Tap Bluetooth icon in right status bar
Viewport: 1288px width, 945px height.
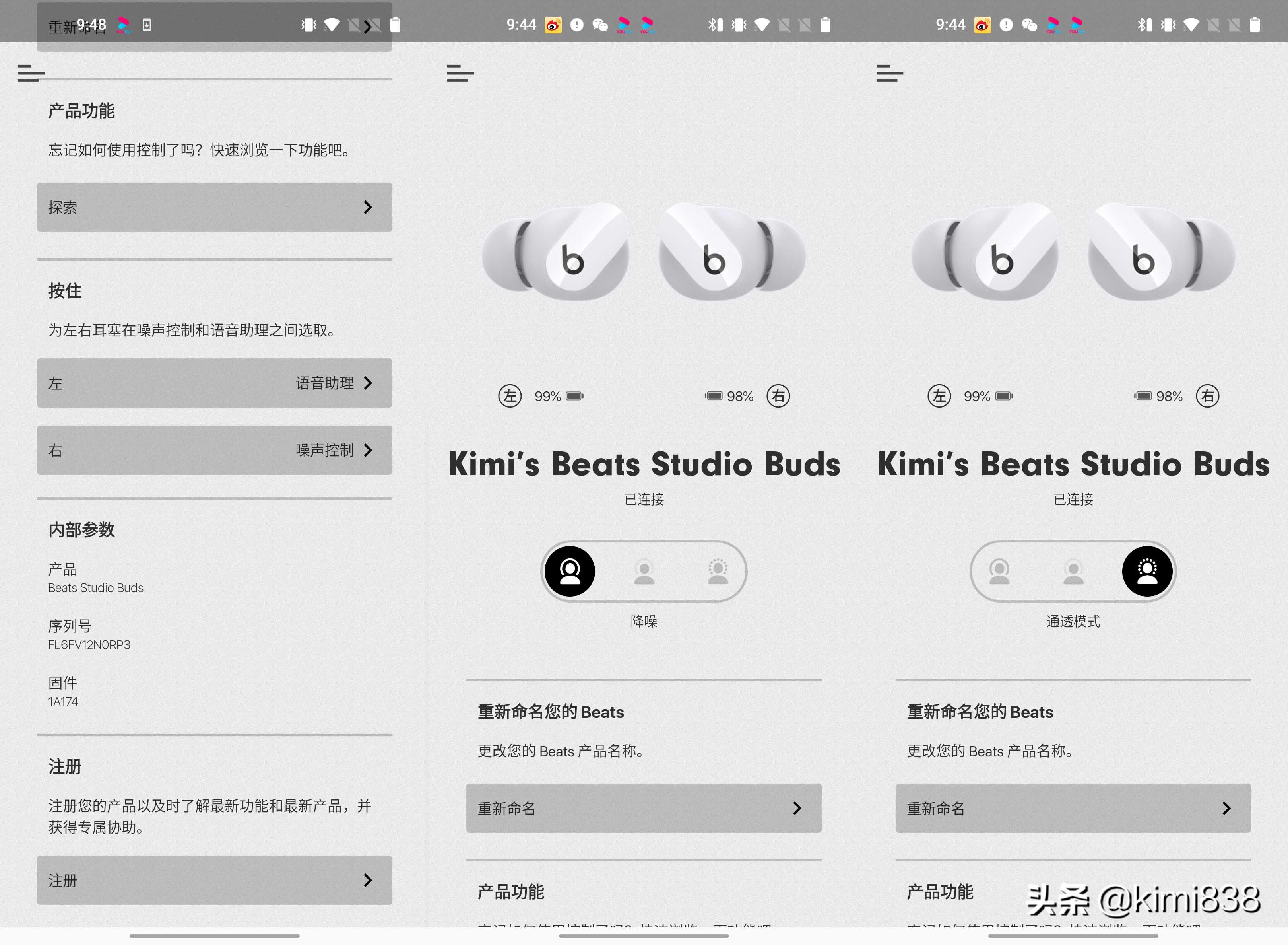1144,25
